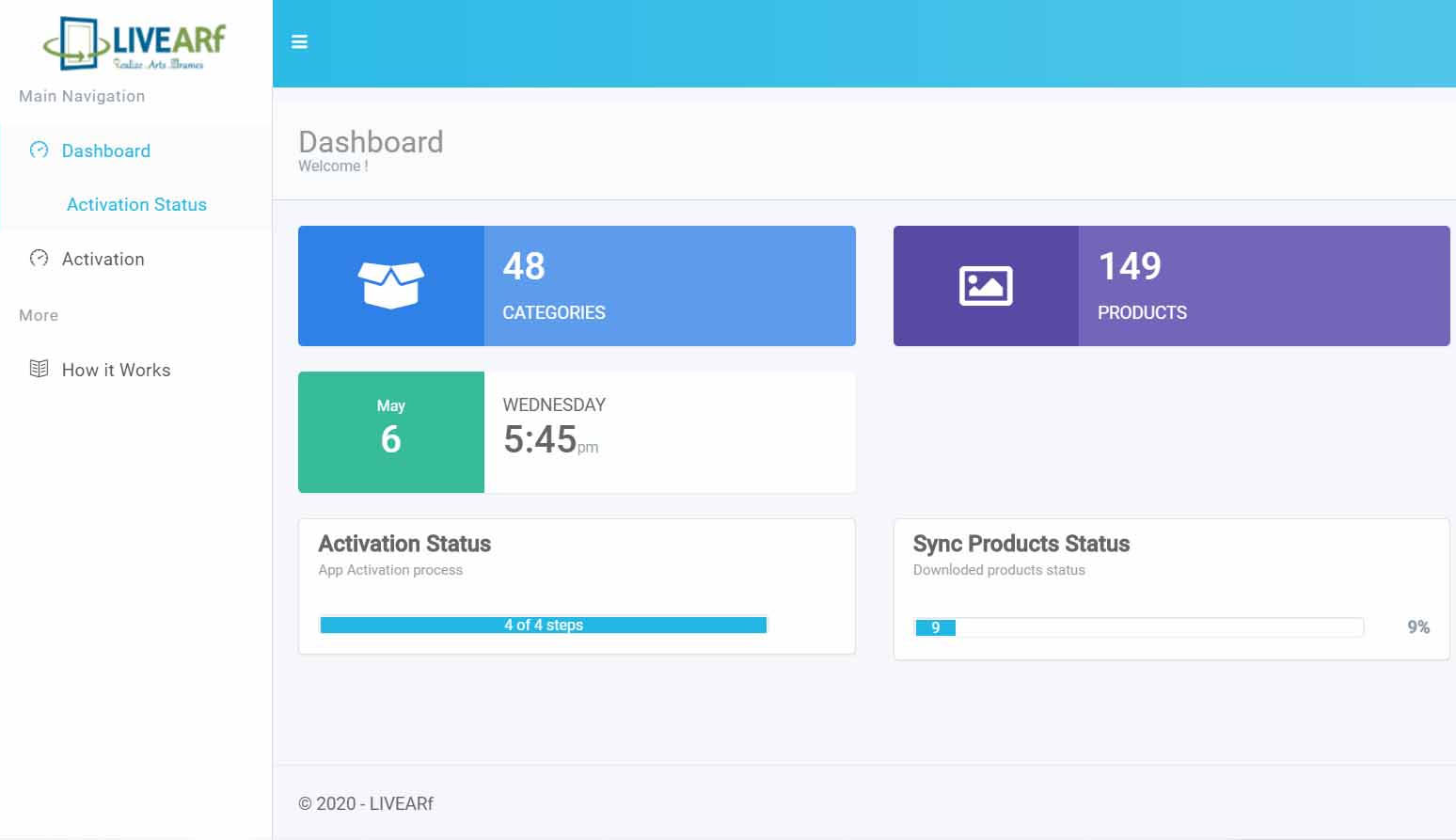Click the LIVEARf logo
The image size is (1456, 840).
[x=135, y=43]
